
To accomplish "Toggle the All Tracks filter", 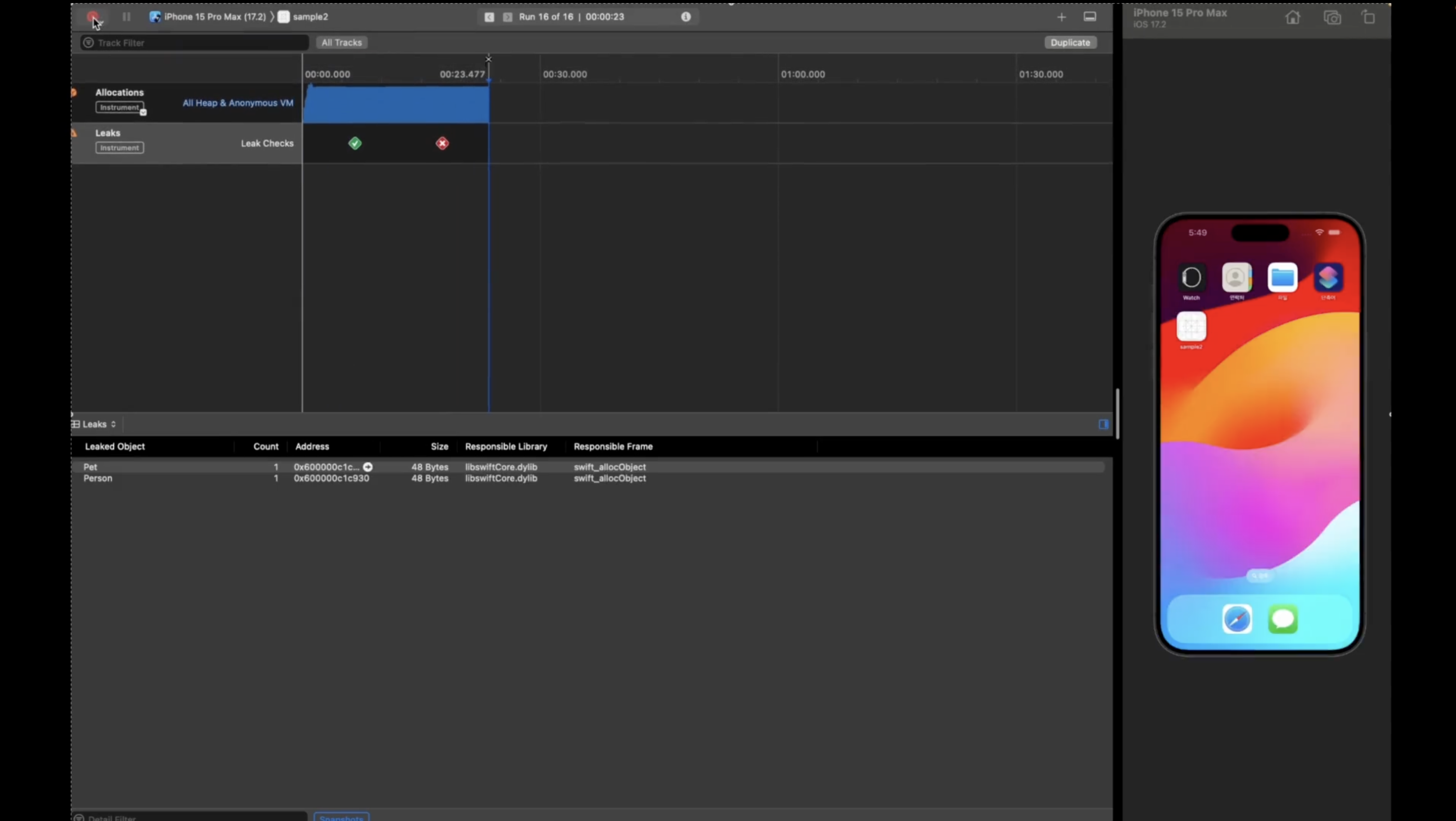I will (342, 42).
